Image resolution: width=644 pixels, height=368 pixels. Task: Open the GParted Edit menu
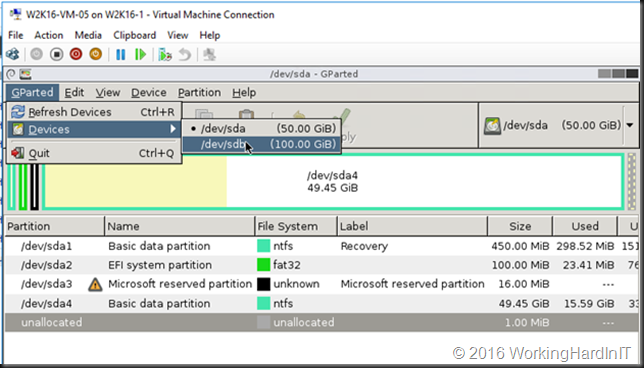(x=74, y=92)
